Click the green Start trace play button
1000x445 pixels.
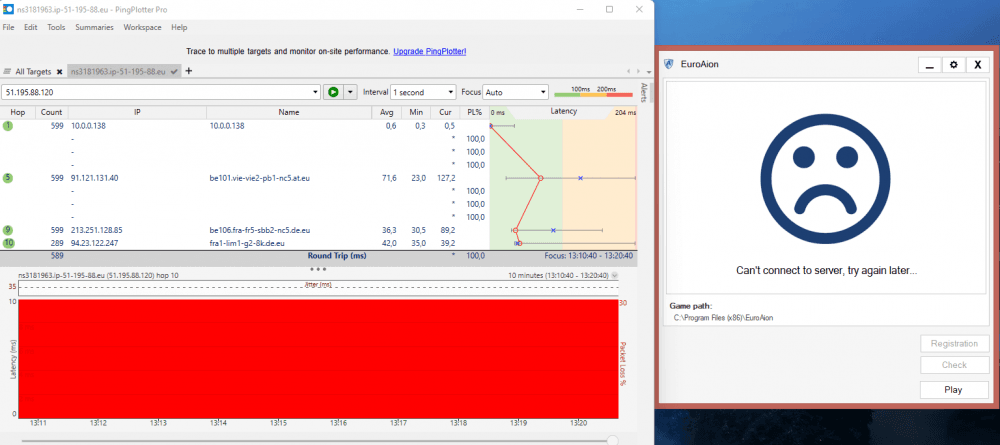333,92
